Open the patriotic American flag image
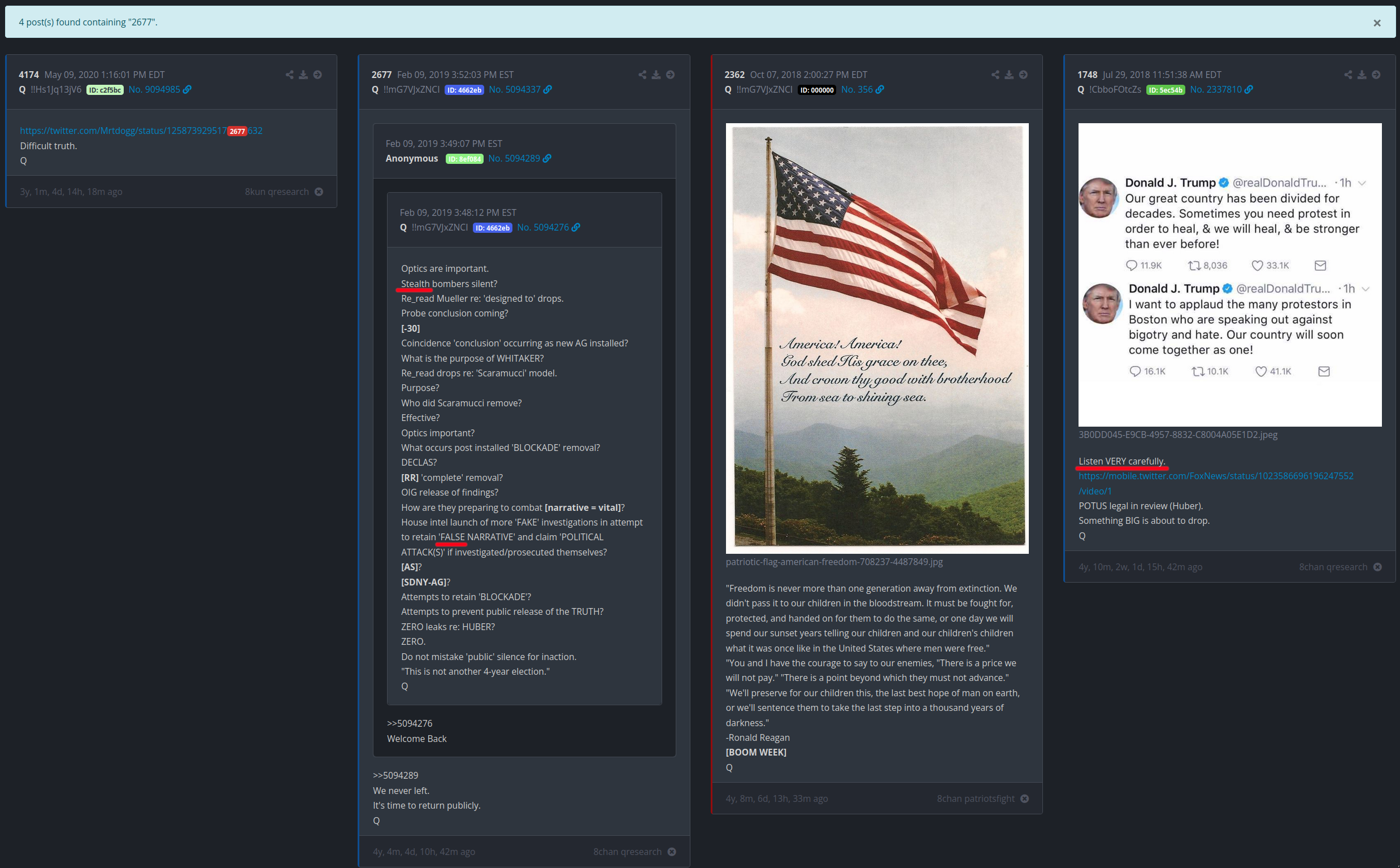The height and width of the screenshot is (868, 1400). [877, 338]
